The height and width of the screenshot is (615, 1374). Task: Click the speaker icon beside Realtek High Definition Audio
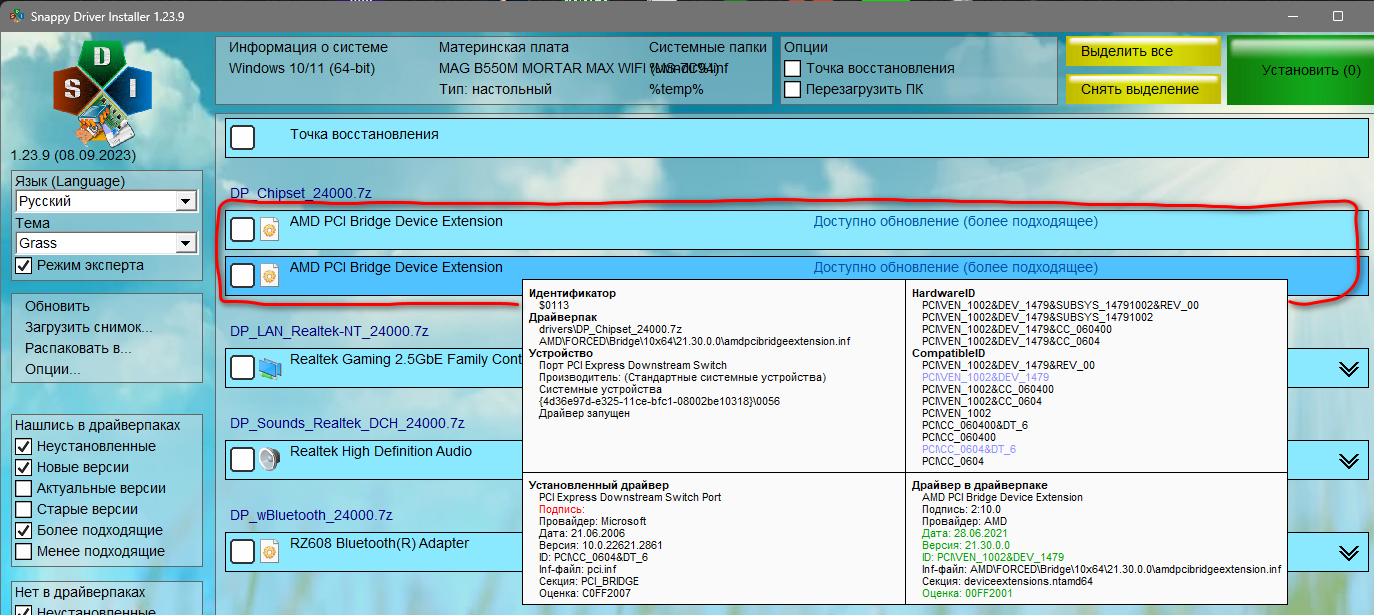click(269, 459)
